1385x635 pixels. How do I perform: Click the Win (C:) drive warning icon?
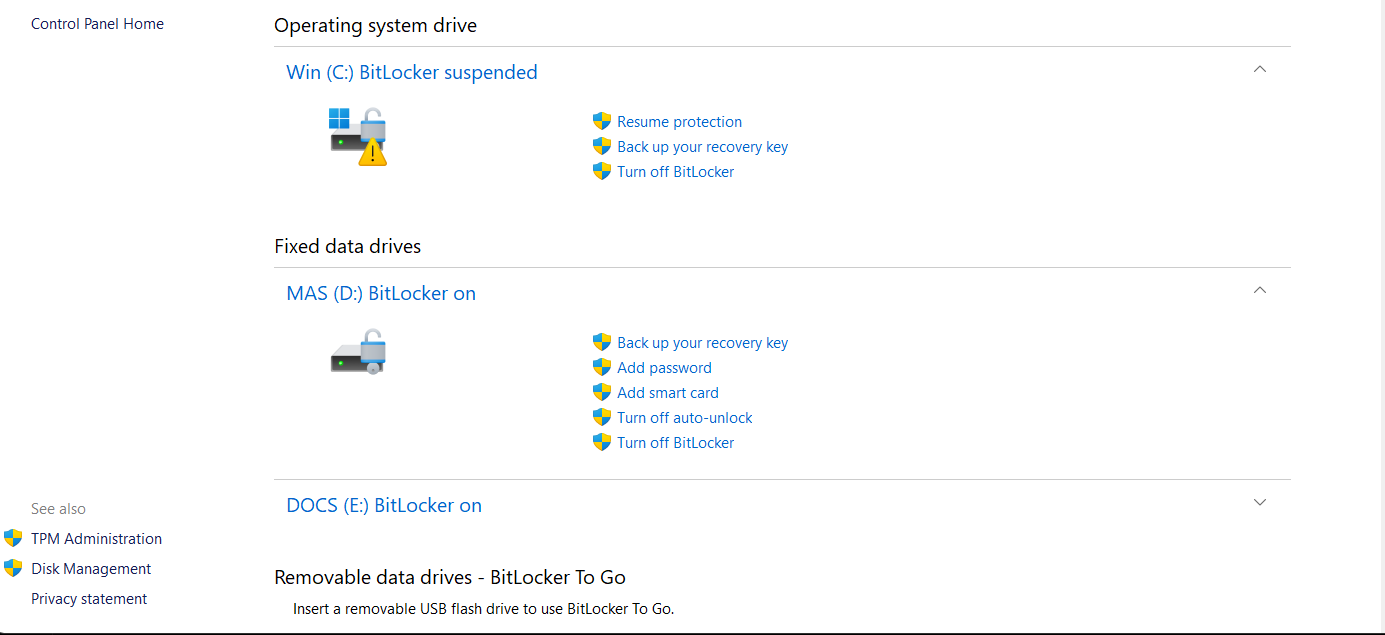click(x=358, y=136)
